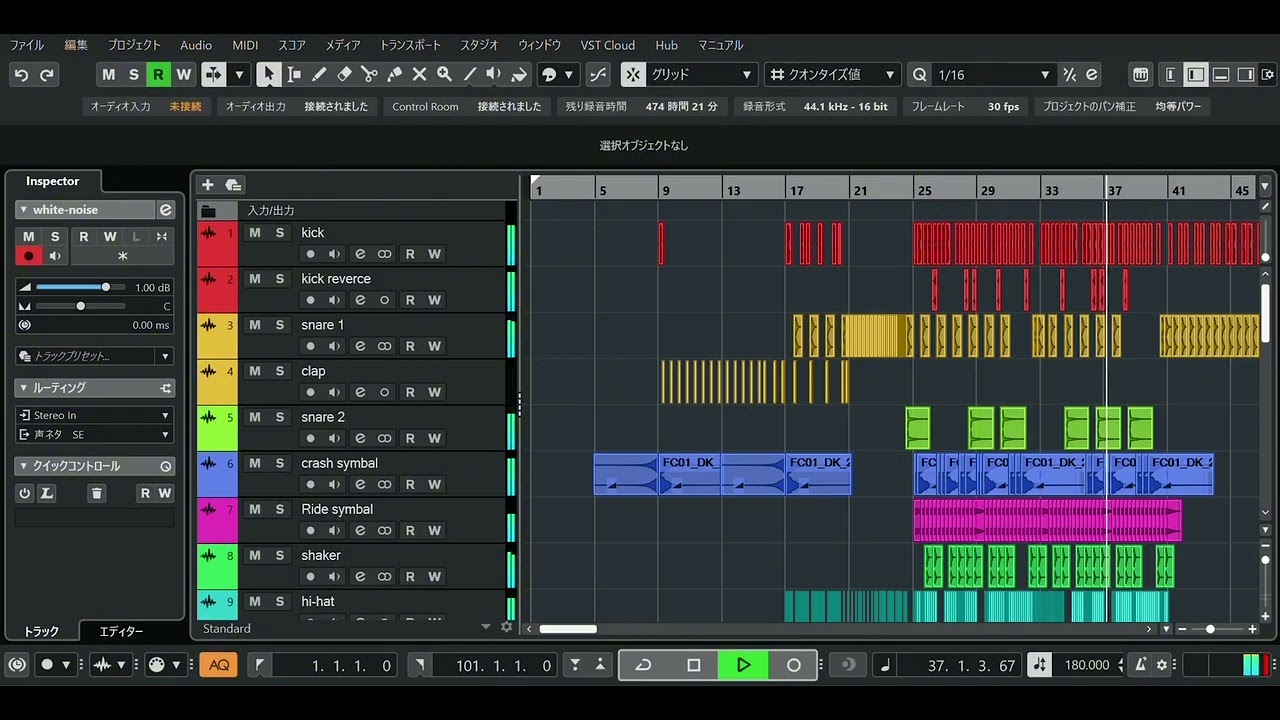
Task: Open the Hub menu
Action: (666, 45)
